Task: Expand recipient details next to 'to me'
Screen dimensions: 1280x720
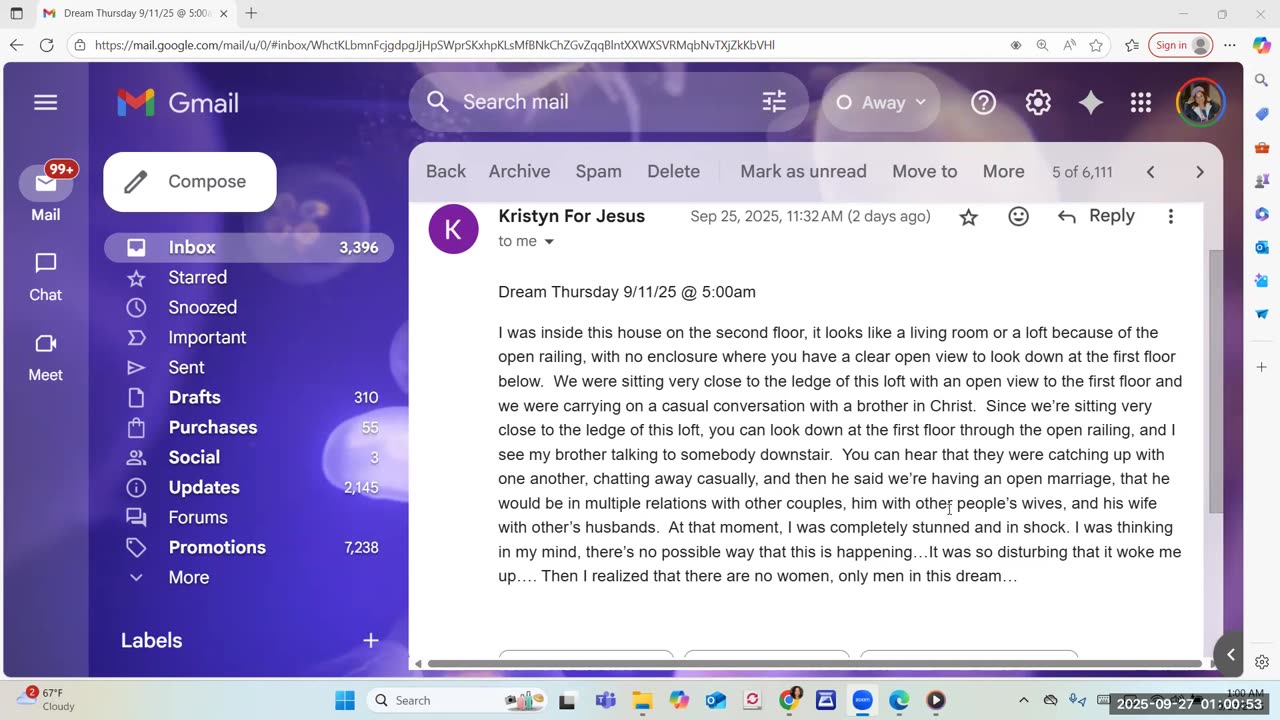Action: (x=548, y=242)
